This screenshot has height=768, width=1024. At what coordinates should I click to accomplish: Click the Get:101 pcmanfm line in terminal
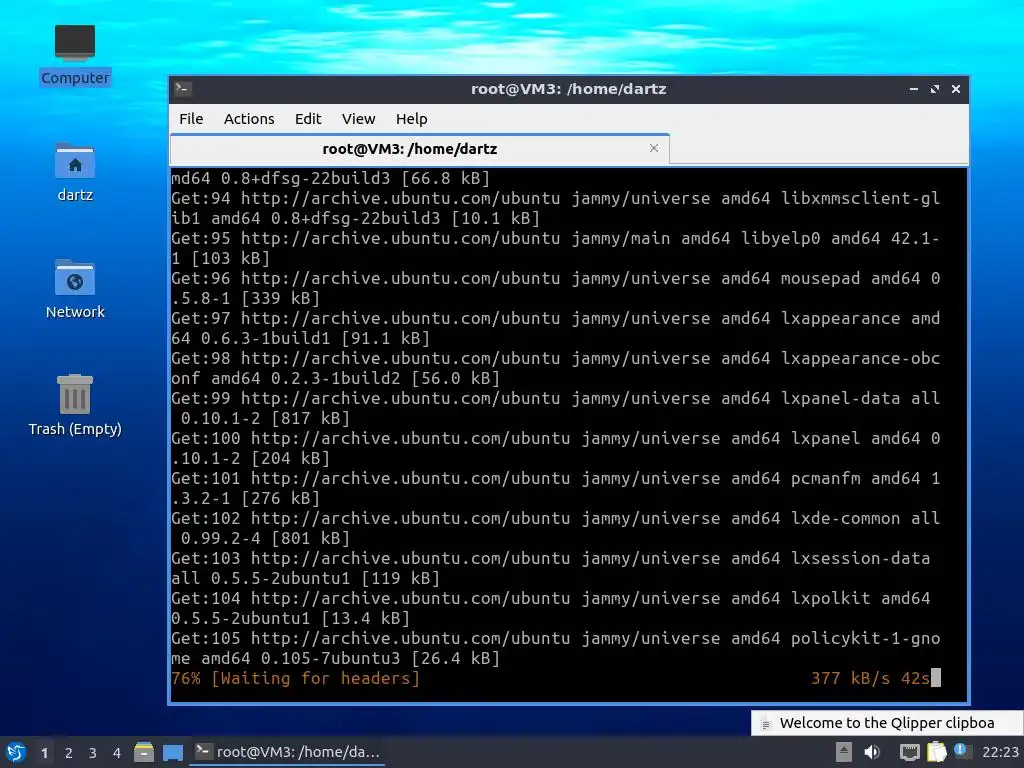tap(556, 488)
